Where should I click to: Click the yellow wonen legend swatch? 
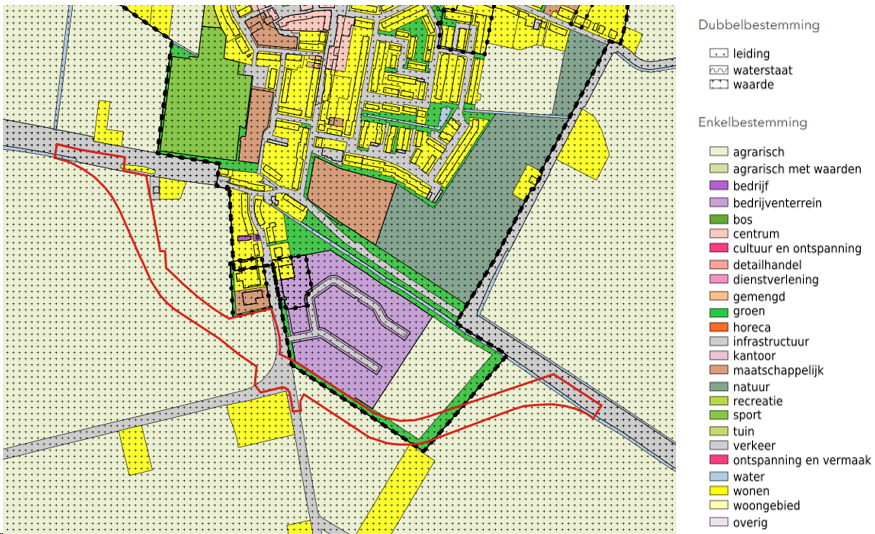pyautogui.click(x=719, y=491)
